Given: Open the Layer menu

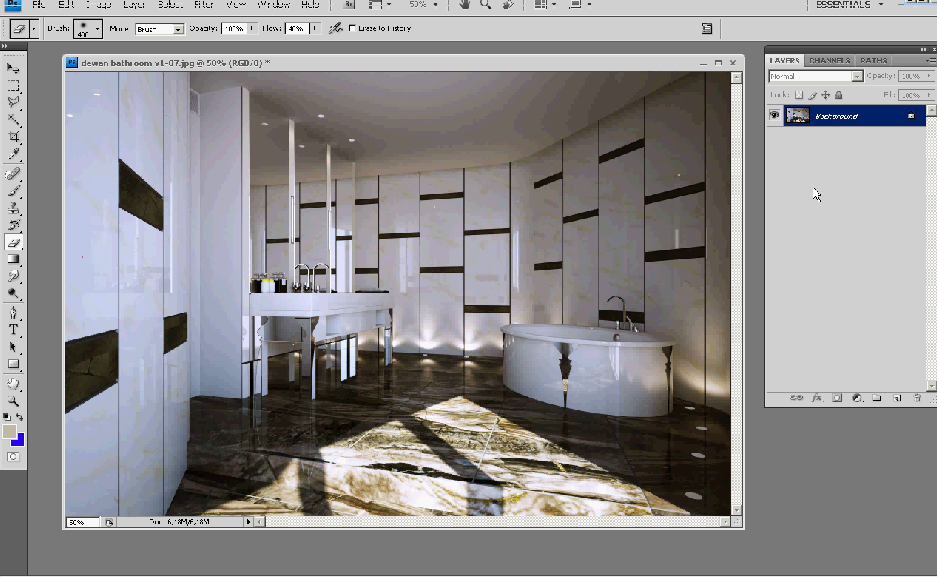Looking at the screenshot, I should click(134, 4).
